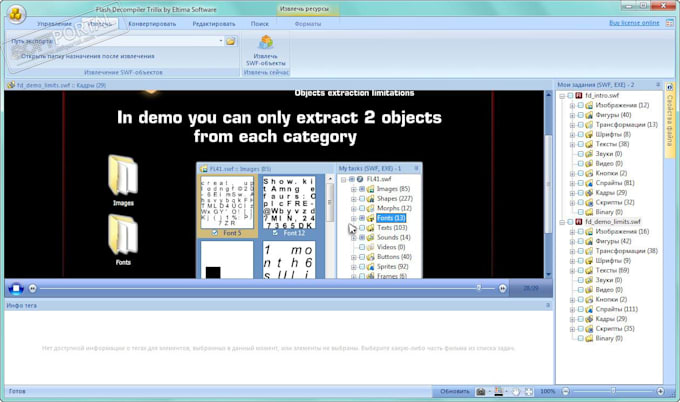Screen dimensions: 680x402
Task: Step to next frame in the player
Action: [x=502, y=288]
